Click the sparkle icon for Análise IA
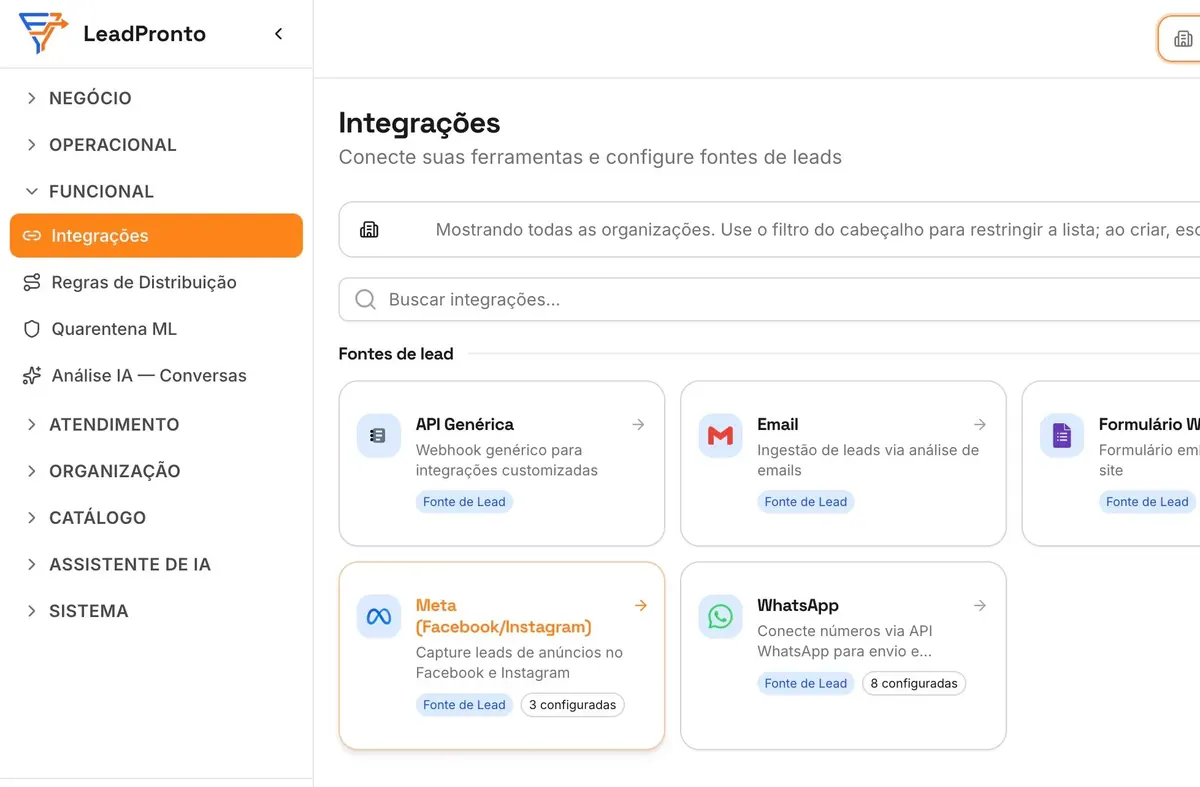The height and width of the screenshot is (787, 1200). (32, 376)
